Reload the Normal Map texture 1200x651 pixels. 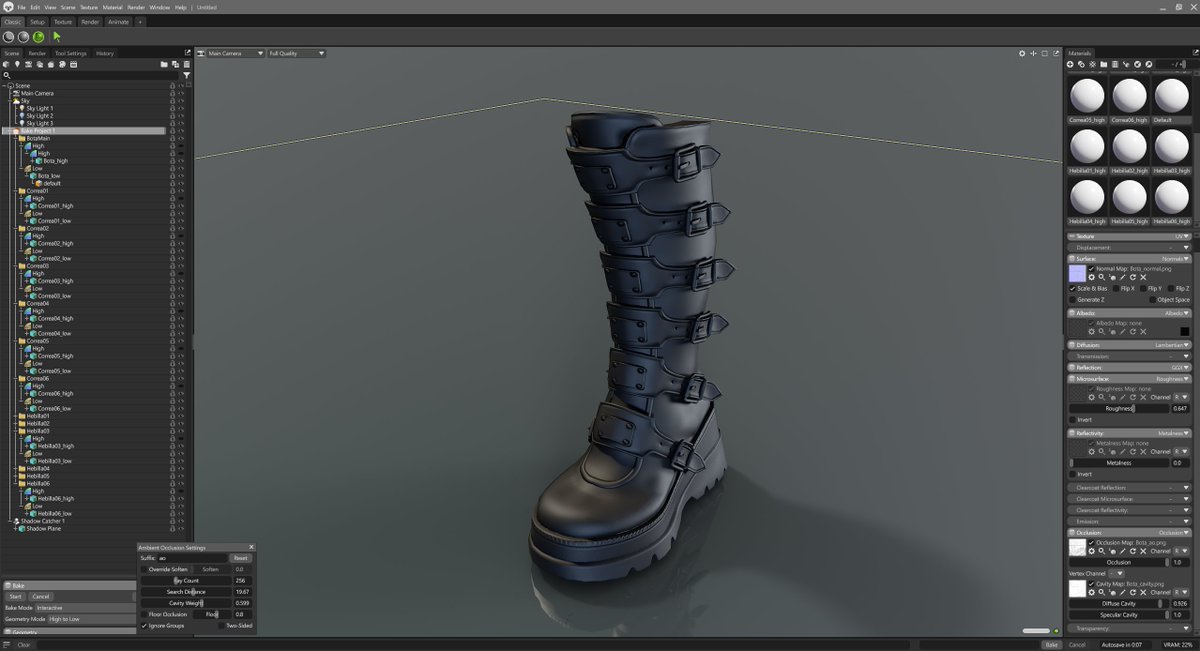click(x=1132, y=277)
